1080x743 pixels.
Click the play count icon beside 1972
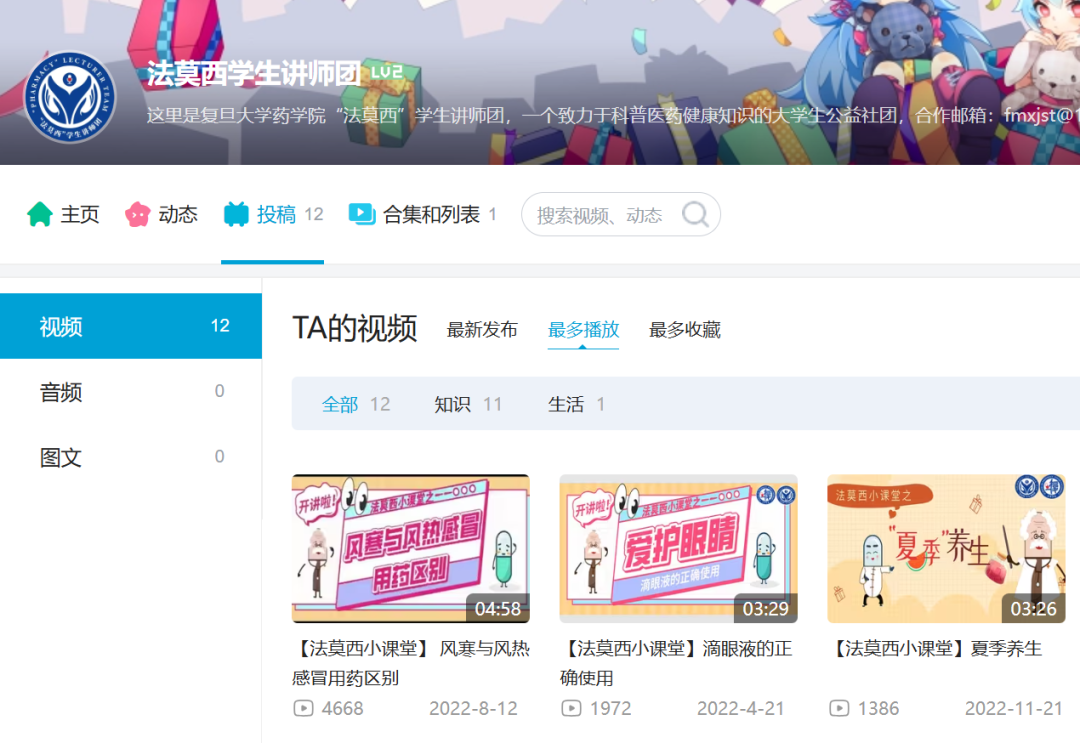pyautogui.click(x=571, y=709)
